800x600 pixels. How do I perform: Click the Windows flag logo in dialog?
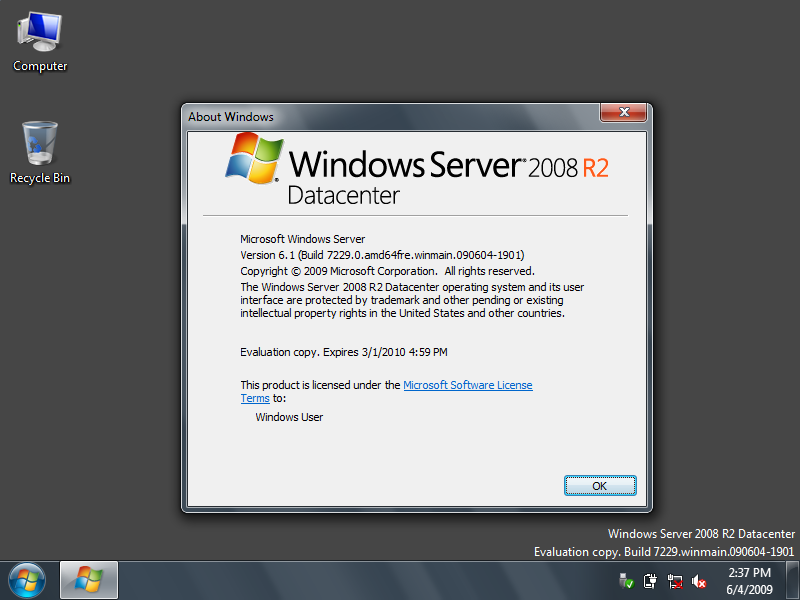pyautogui.click(x=254, y=158)
